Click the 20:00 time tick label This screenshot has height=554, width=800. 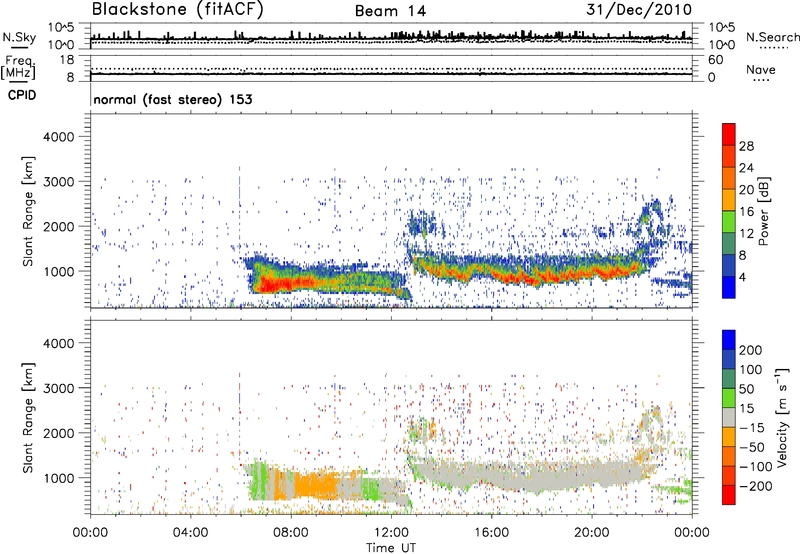[x=591, y=533]
